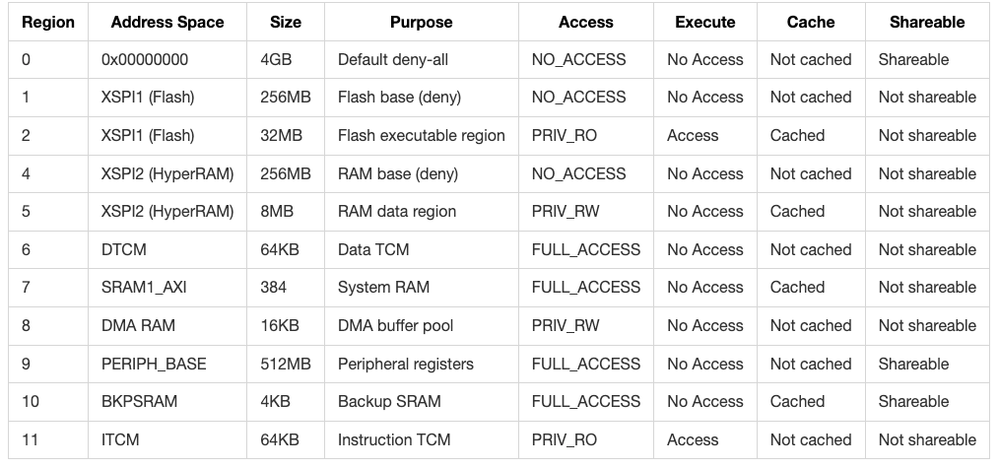Click the 'System RAM' purpose cell

[x=384, y=288]
